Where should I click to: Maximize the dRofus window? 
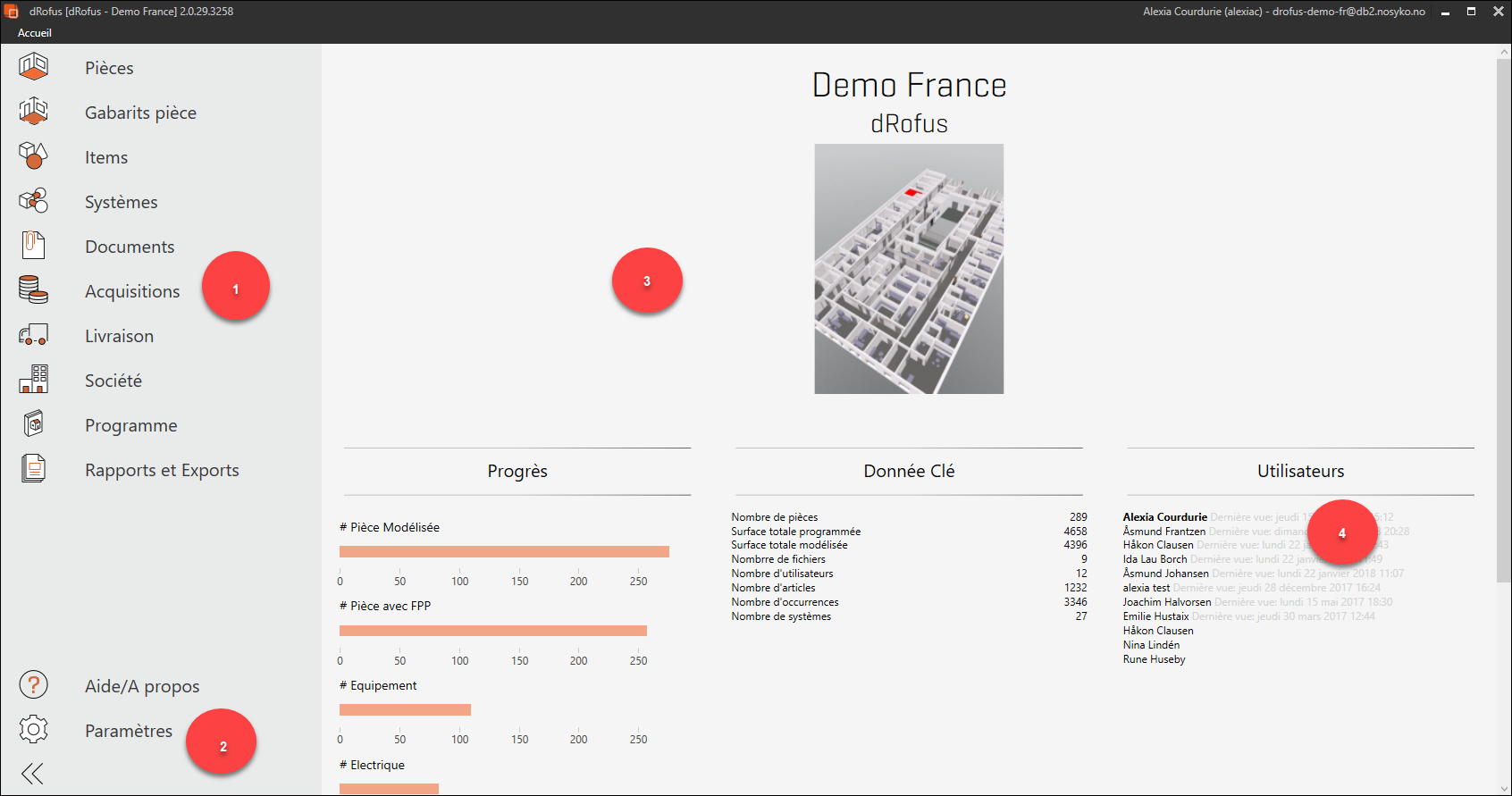point(1471,12)
